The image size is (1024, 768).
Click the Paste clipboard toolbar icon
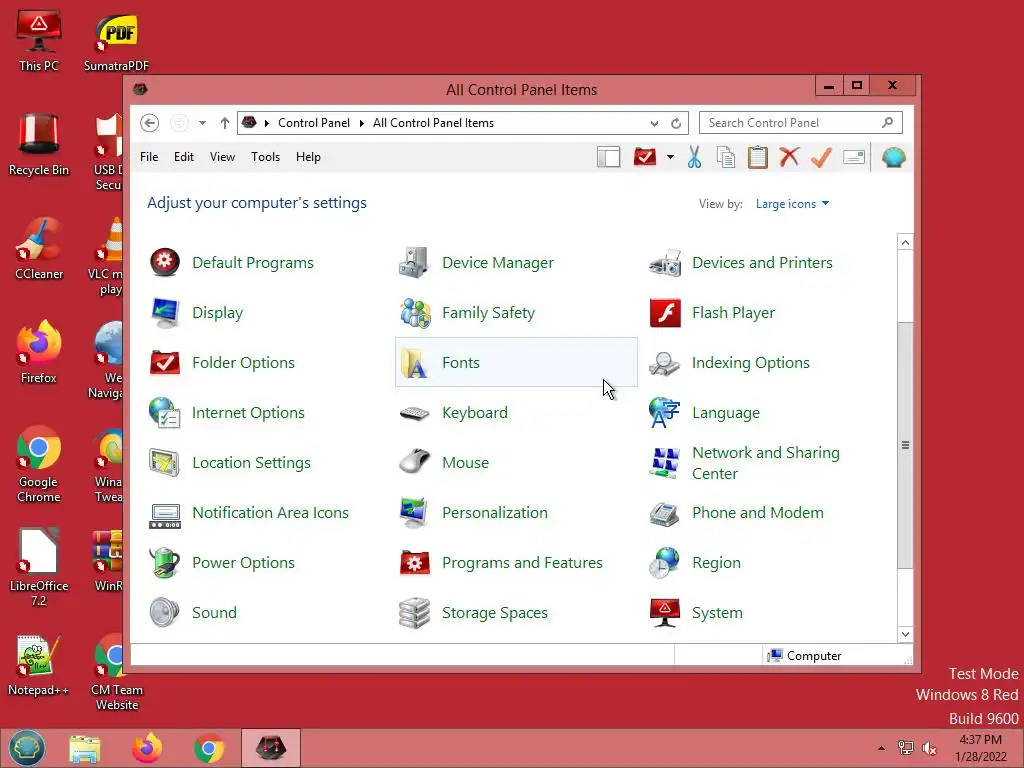pyautogui.click(x=758, y=157)
